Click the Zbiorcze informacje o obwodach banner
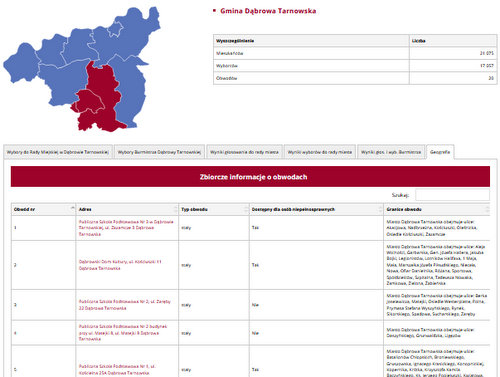Image resolution: width=500 pixels, height=377 pixels. coord(250,177)
